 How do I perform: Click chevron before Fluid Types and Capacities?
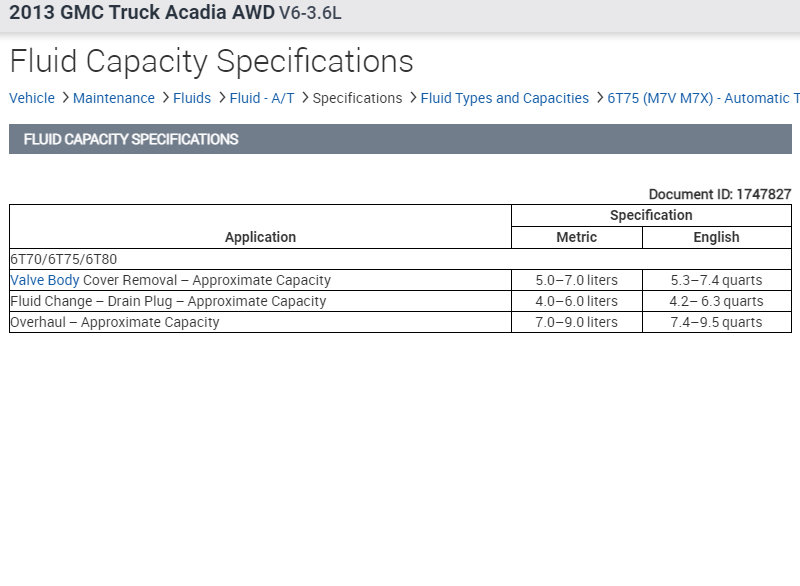pos(412,98)
